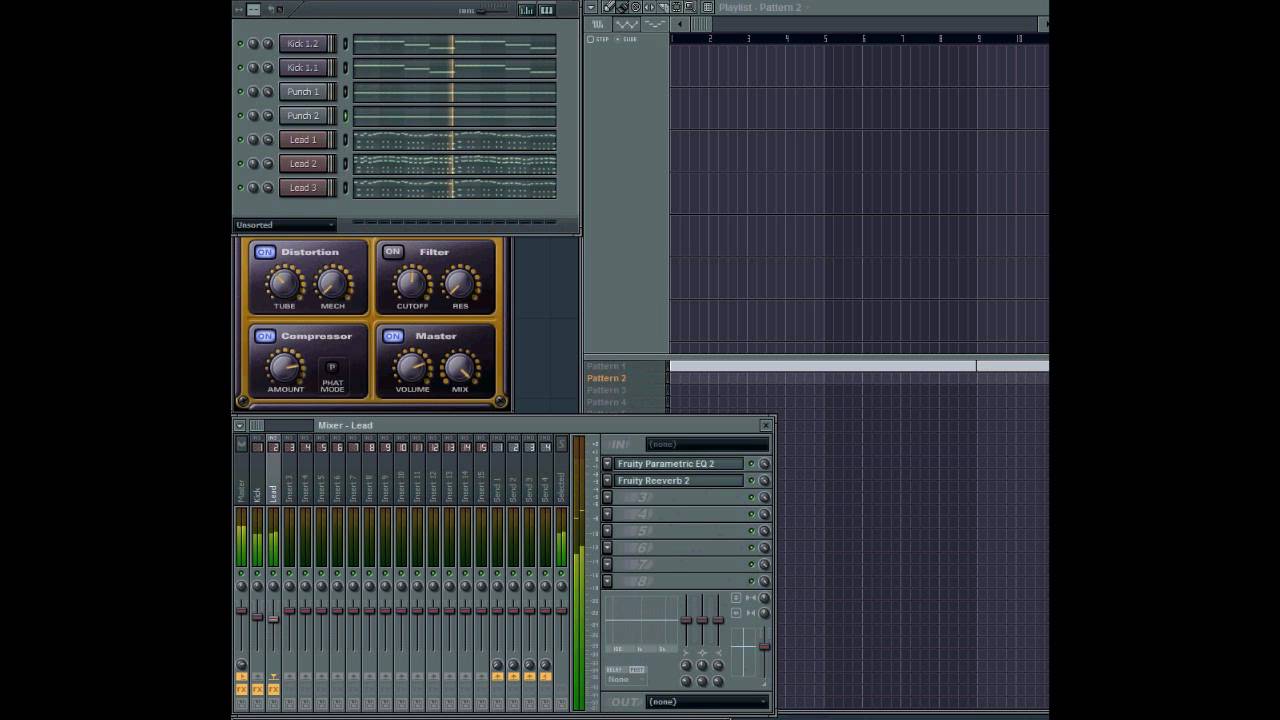Open effect slot 3 menu arrow
The width and height of the screenshot is (1280, 720).
click(608, 497)
